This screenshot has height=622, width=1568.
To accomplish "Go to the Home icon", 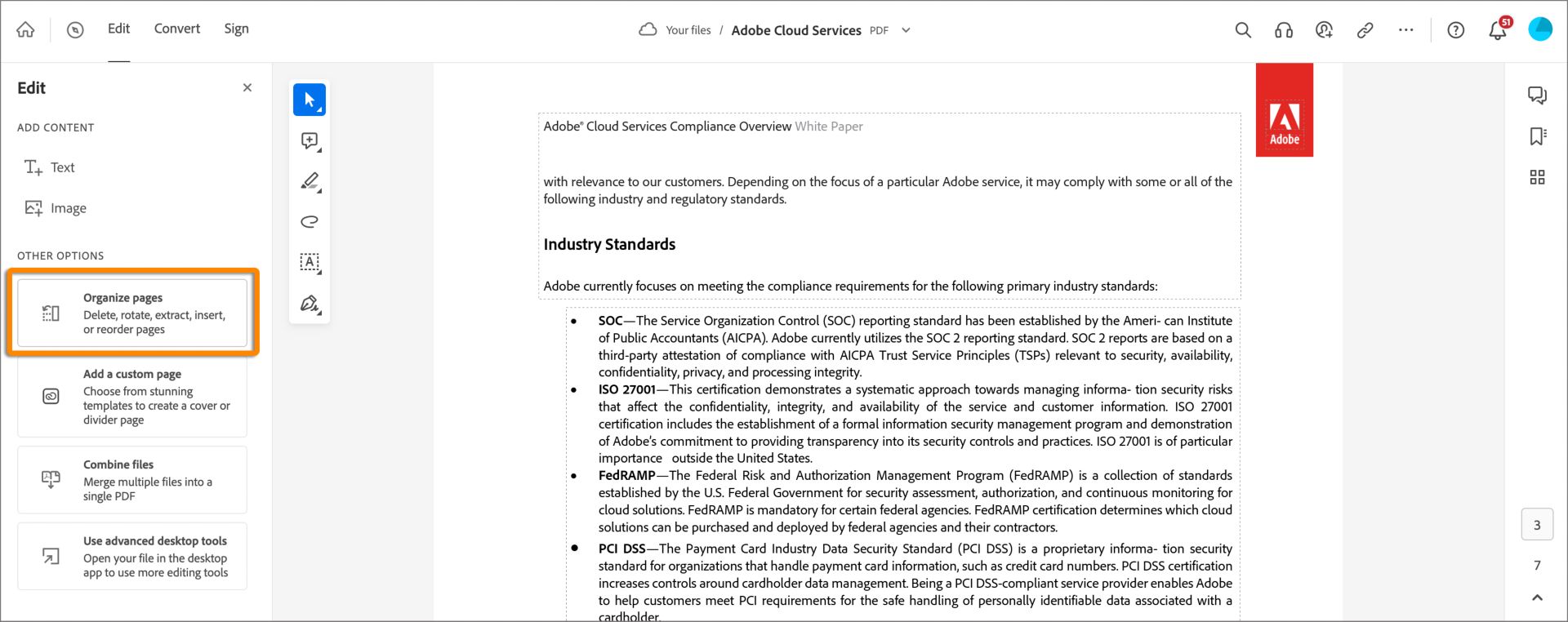I will click(x=26, y=30).
